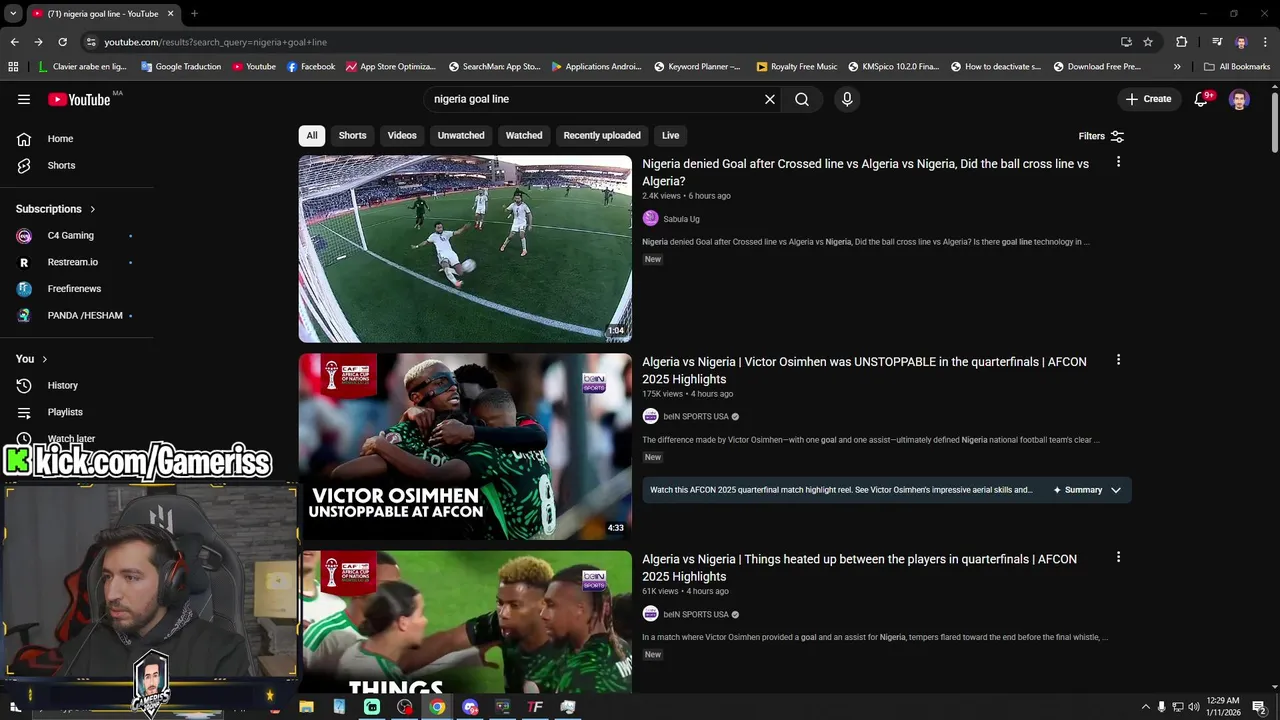Select the Watched filter chip
1280x720 pixels.
[x=524, y=136]
